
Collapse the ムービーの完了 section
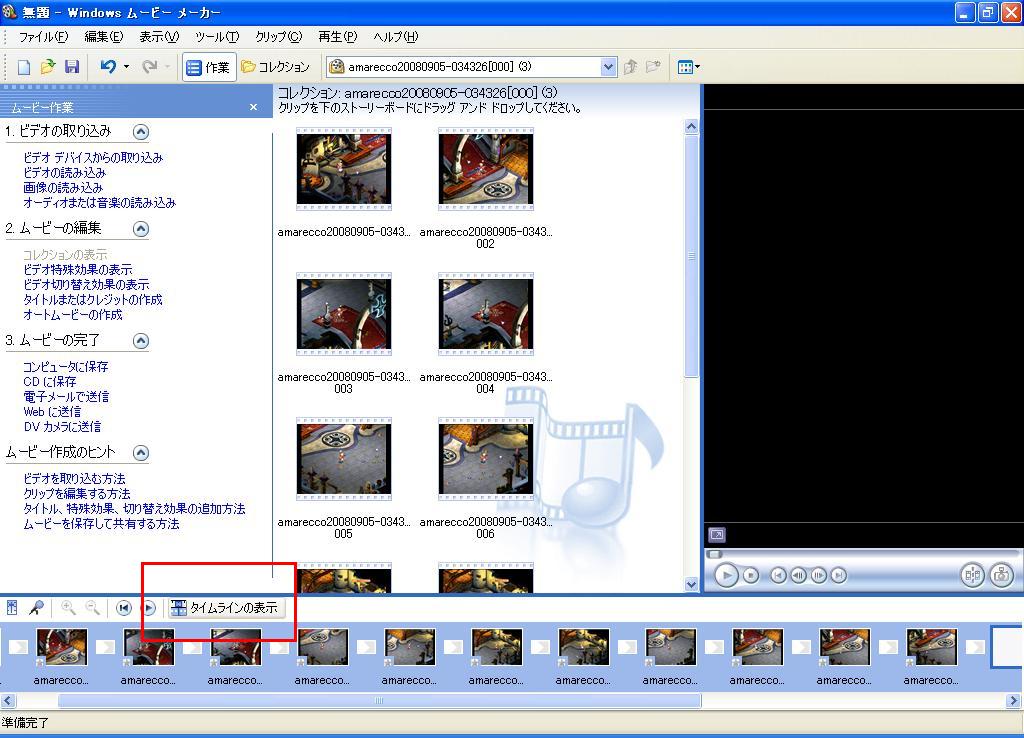pyautogui.click(x=140, y=341)
